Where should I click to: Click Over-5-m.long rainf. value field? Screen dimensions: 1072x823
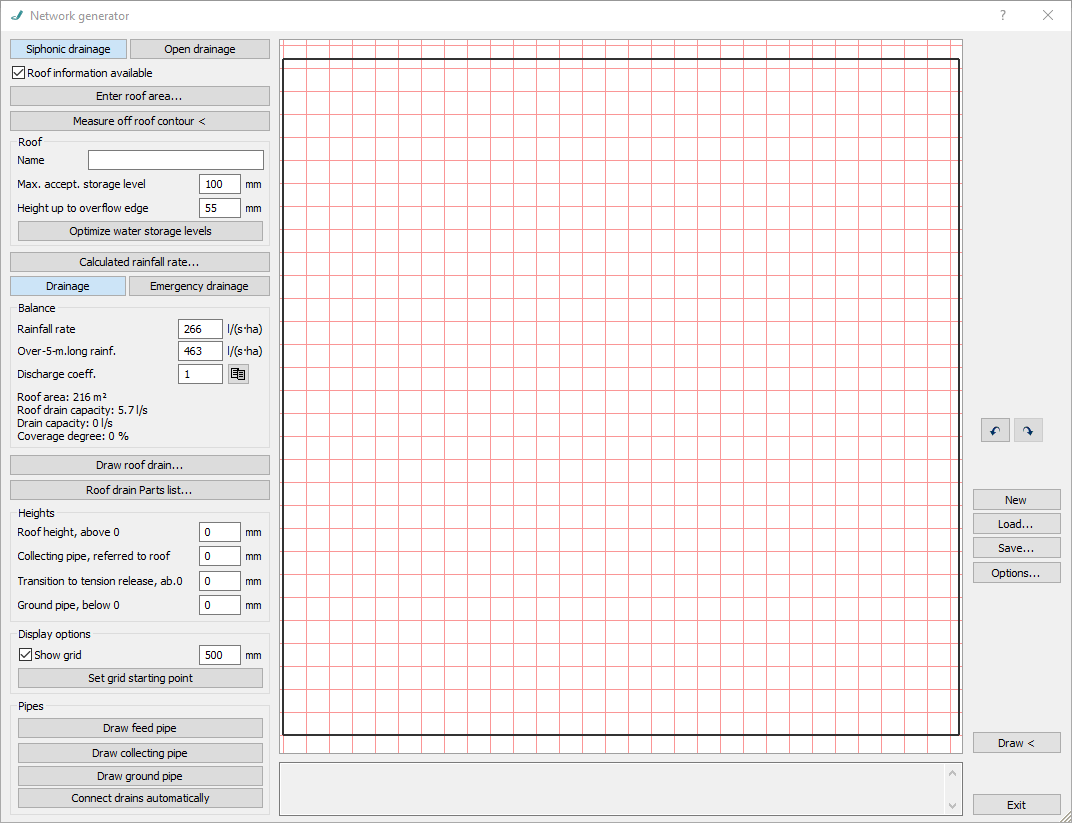coord(200,351)
